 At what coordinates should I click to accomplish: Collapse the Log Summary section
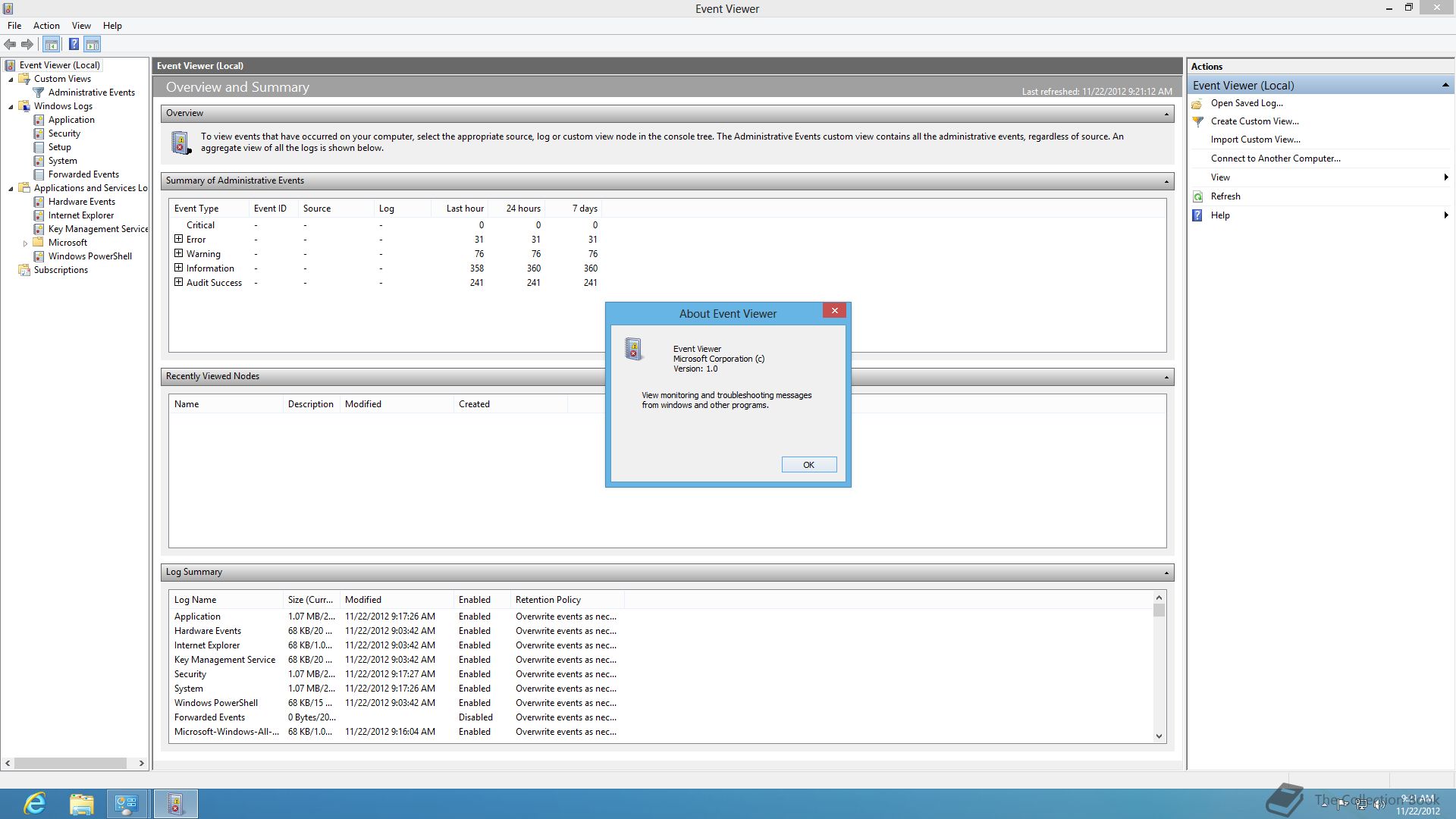pos(1166,573)
